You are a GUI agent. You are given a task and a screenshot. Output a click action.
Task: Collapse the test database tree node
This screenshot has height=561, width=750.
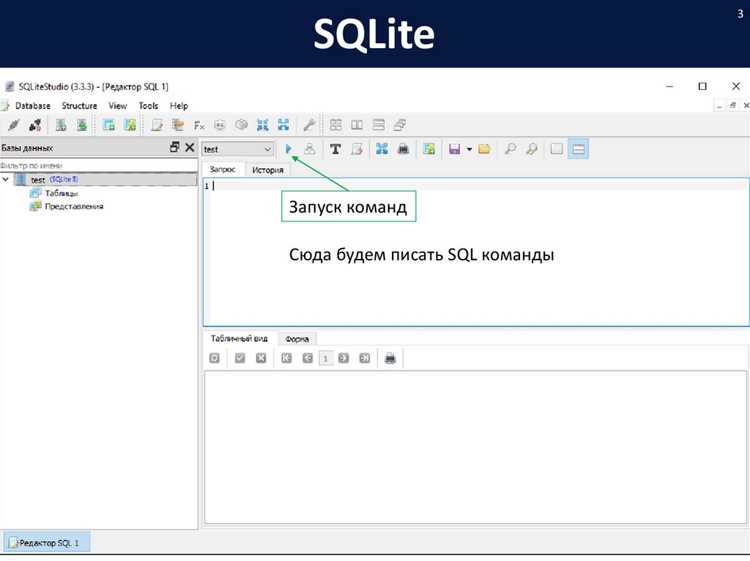point(6,180)
